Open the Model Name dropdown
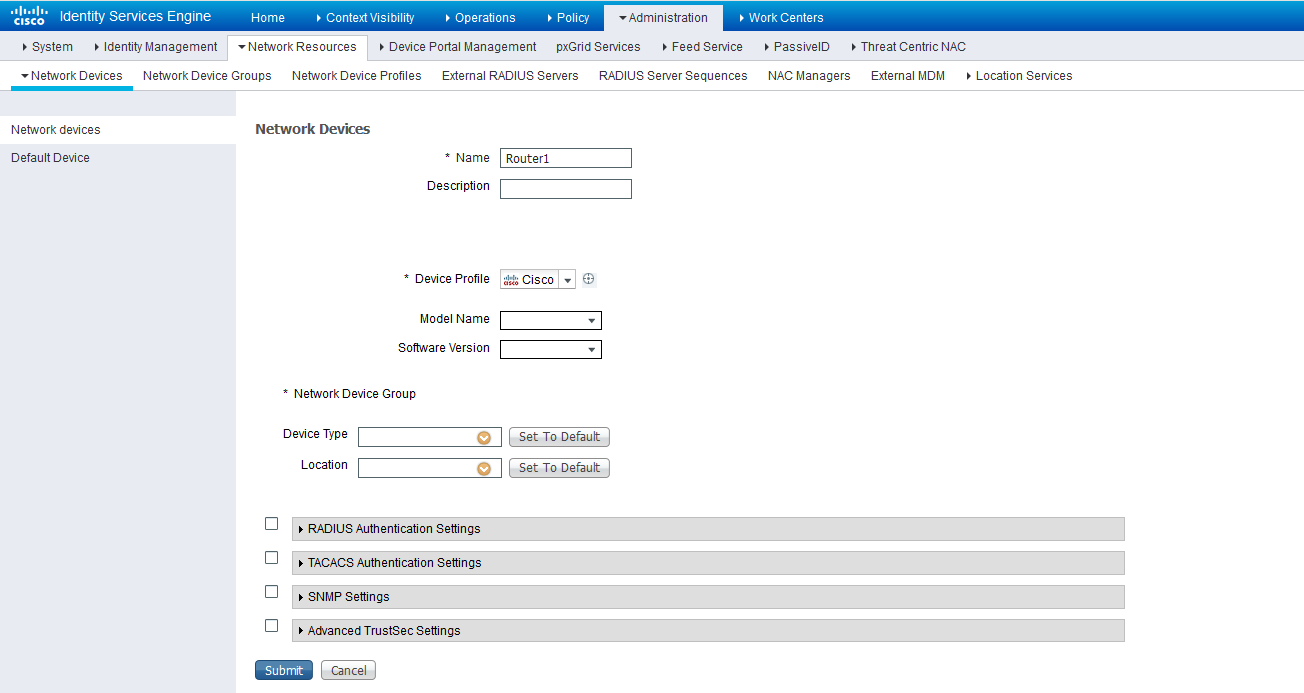This screenshot has width=1304, height=693. [592, 320]
